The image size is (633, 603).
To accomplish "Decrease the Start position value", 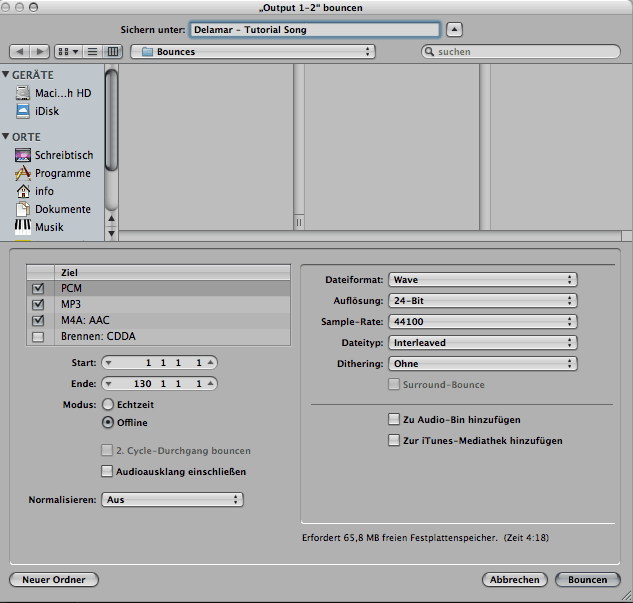I will click(x=108, y=362).
